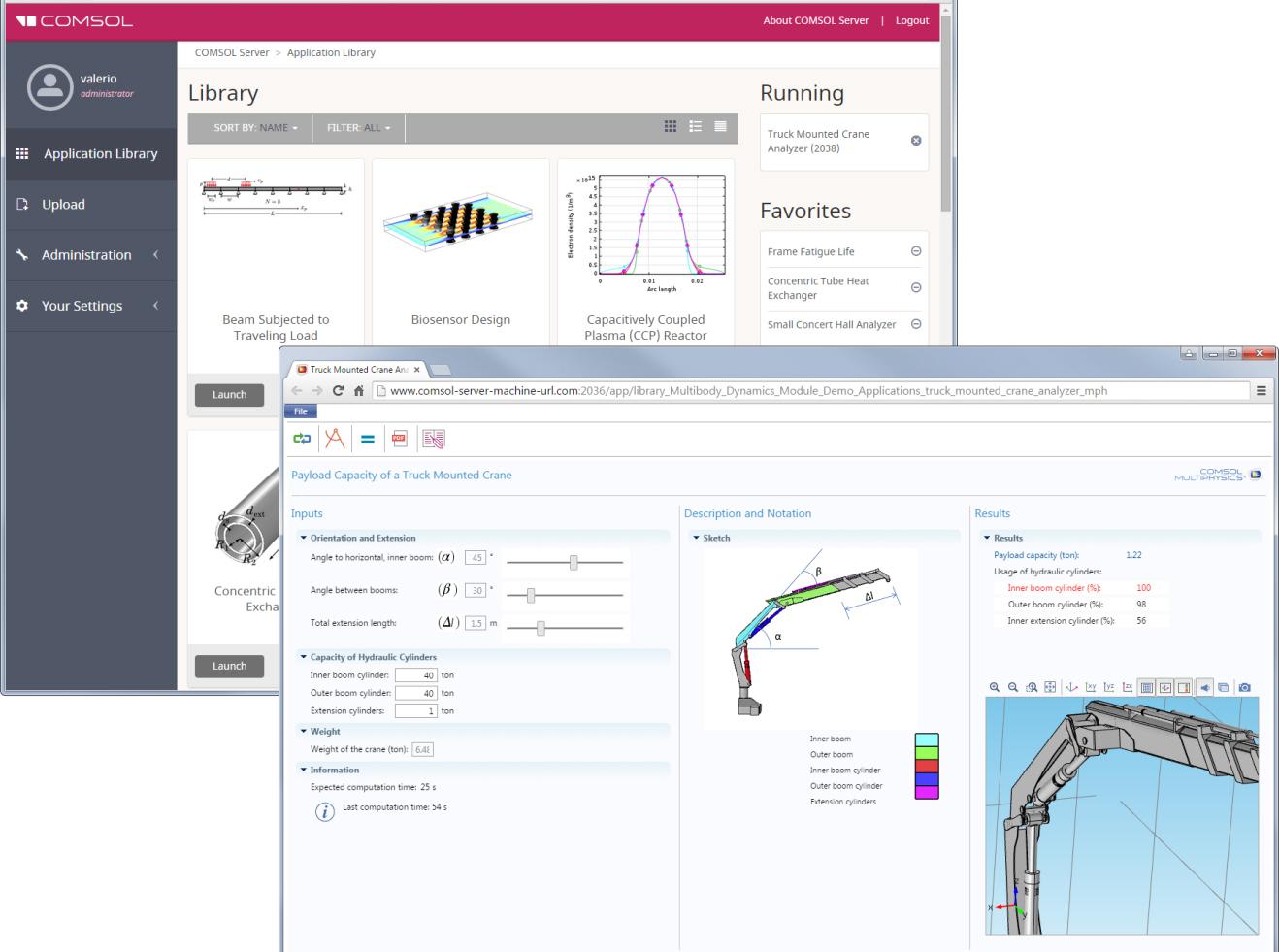Switch Library to compact list view
The width and height of the screenshot is (1279, 952).
tap(720, 127)
